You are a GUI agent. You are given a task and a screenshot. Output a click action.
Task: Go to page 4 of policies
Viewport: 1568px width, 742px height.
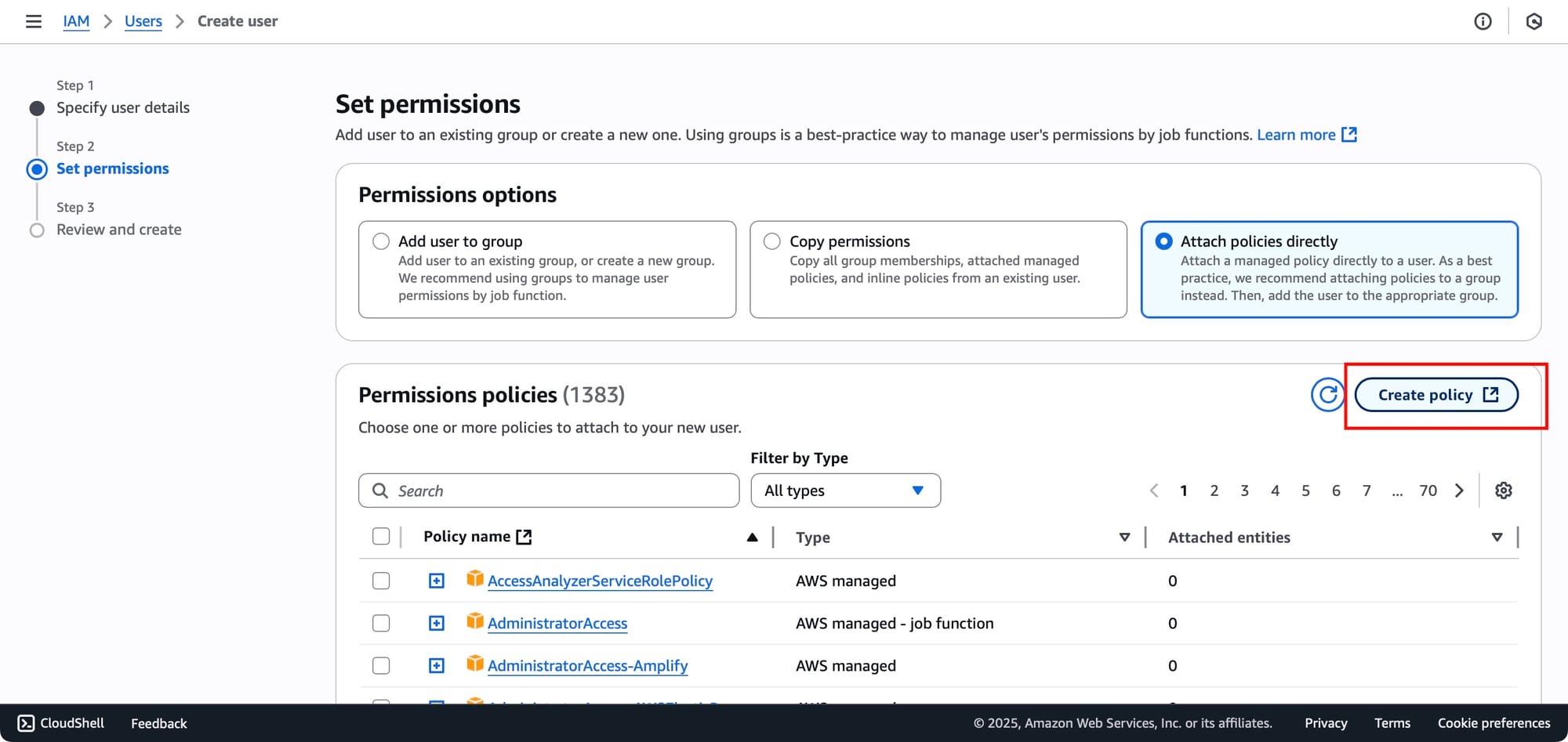click(1275, 490)
